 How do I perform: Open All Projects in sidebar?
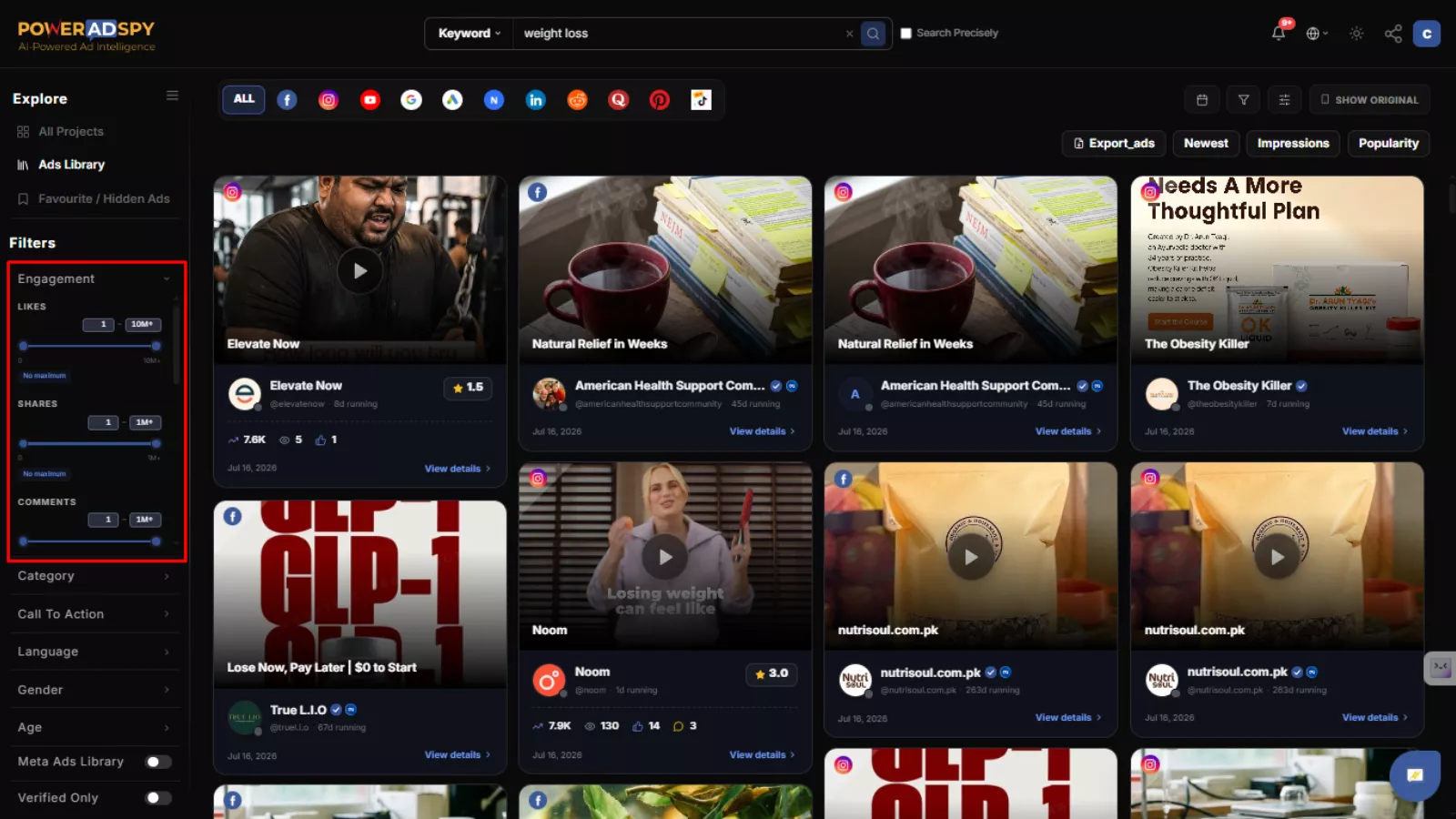[x=60, y=132]
